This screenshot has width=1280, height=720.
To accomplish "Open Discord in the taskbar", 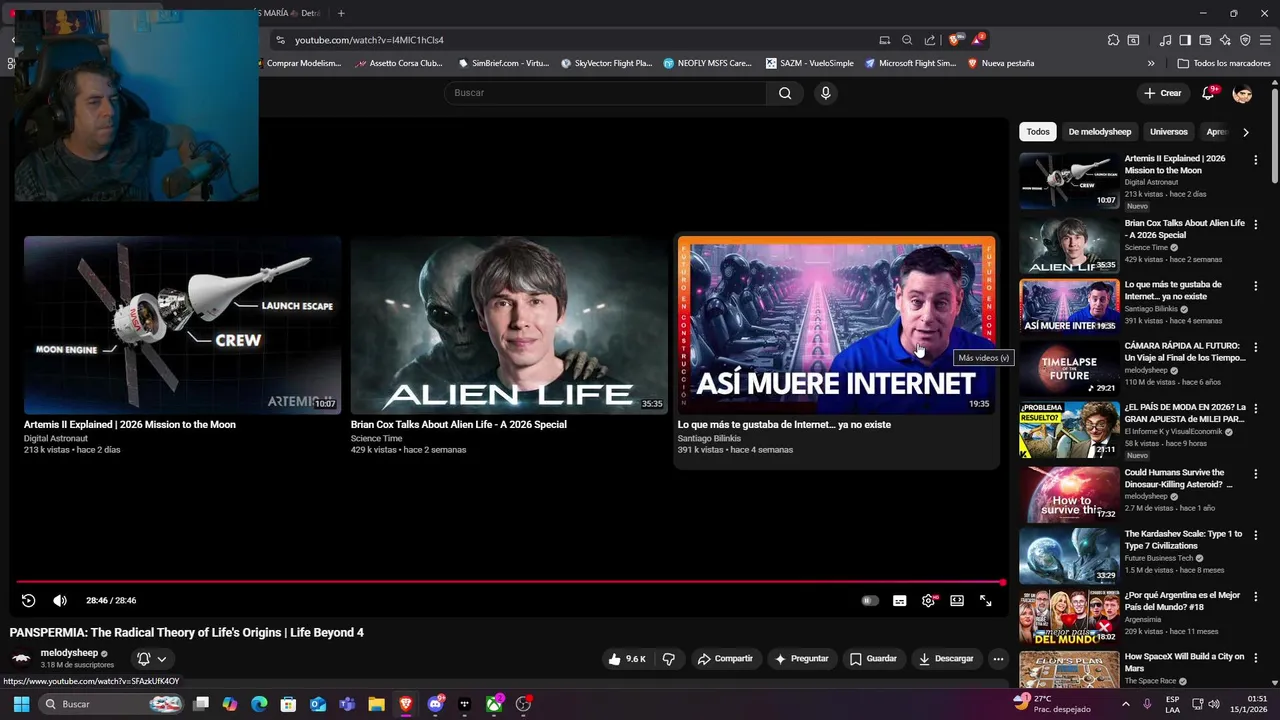I will click(x=435, y=704).
